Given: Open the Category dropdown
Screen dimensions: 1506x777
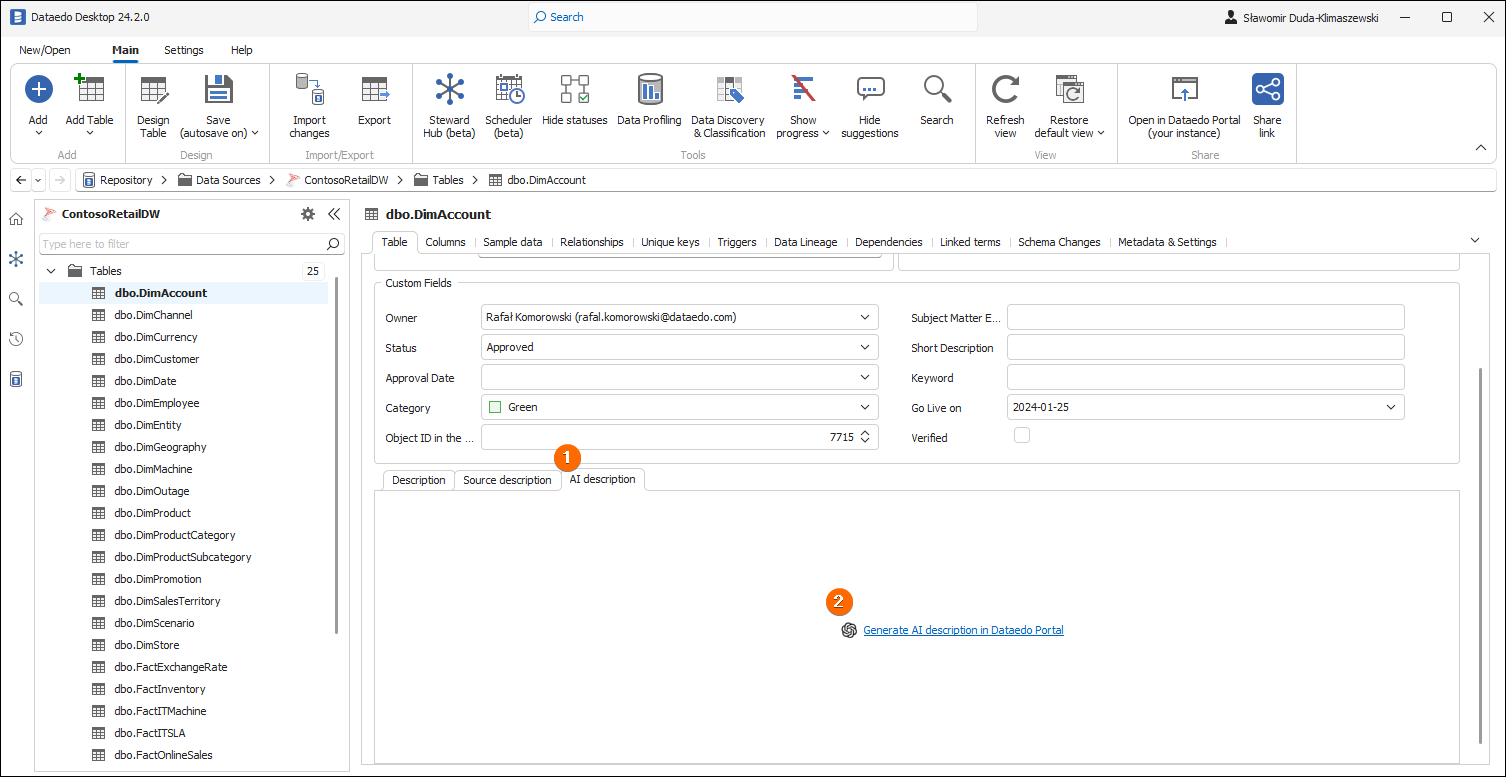Looking at the screenshot, I should (864, 407).
